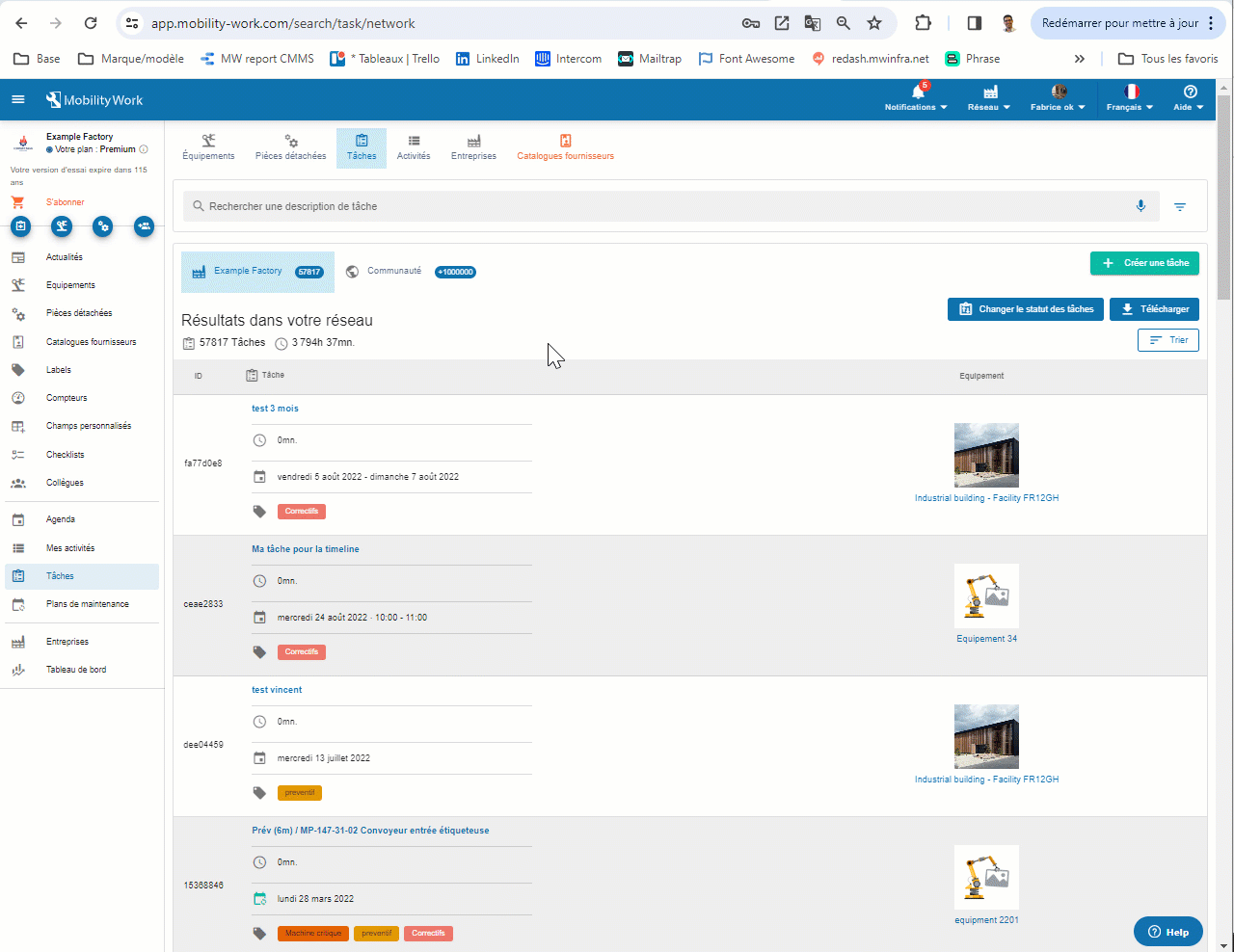Click the shopping cart S'abonner icon
Viewport: 1234px width, 952px height.
17,202
